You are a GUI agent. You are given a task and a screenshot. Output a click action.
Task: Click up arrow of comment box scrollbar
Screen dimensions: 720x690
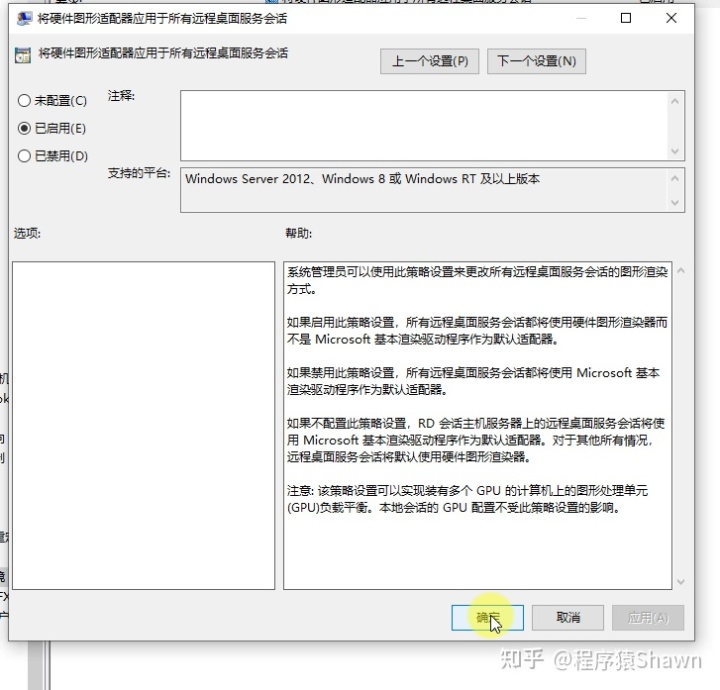[675, 101]
